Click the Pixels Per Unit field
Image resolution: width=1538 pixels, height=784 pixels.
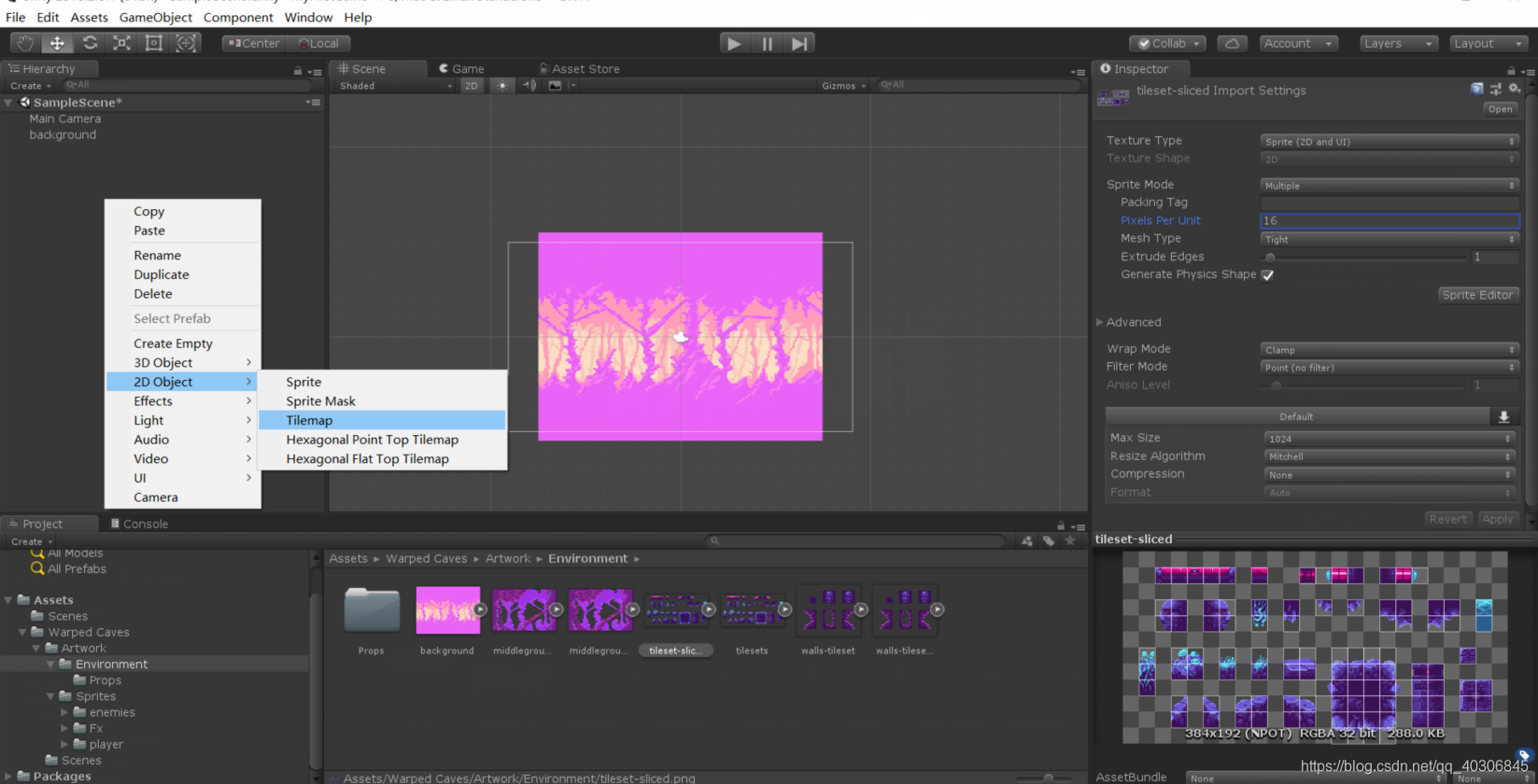(1390, 220)
